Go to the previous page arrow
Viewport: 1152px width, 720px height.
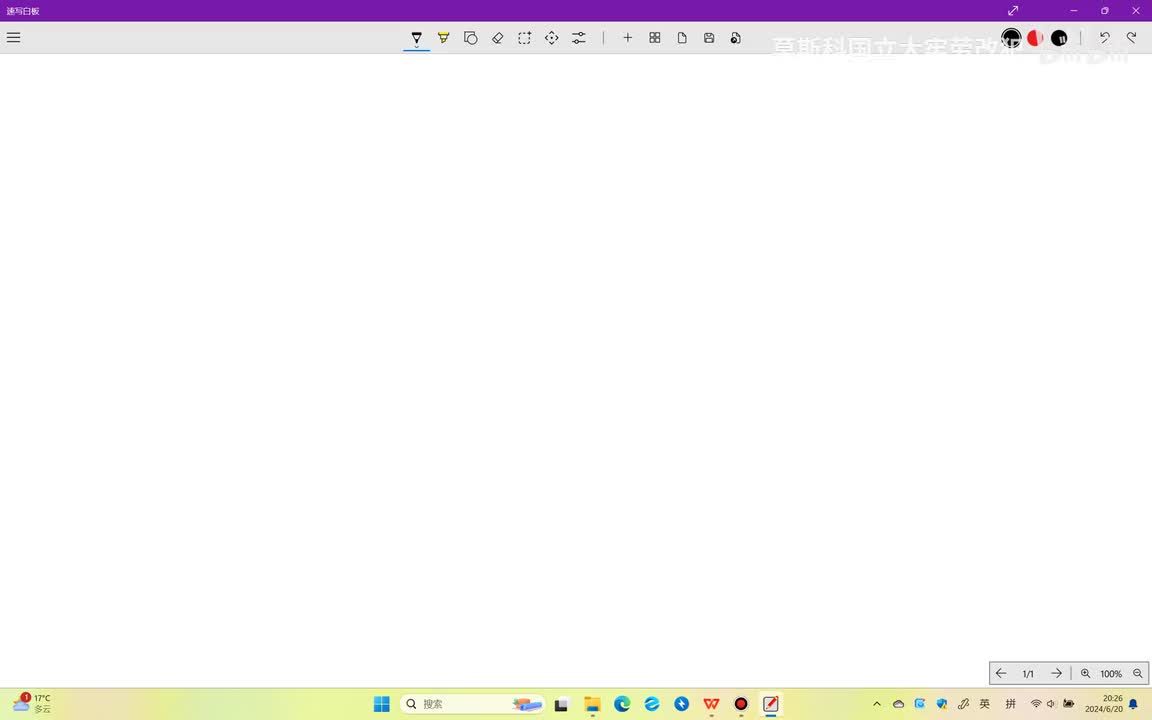click(x=1001, y=673)
